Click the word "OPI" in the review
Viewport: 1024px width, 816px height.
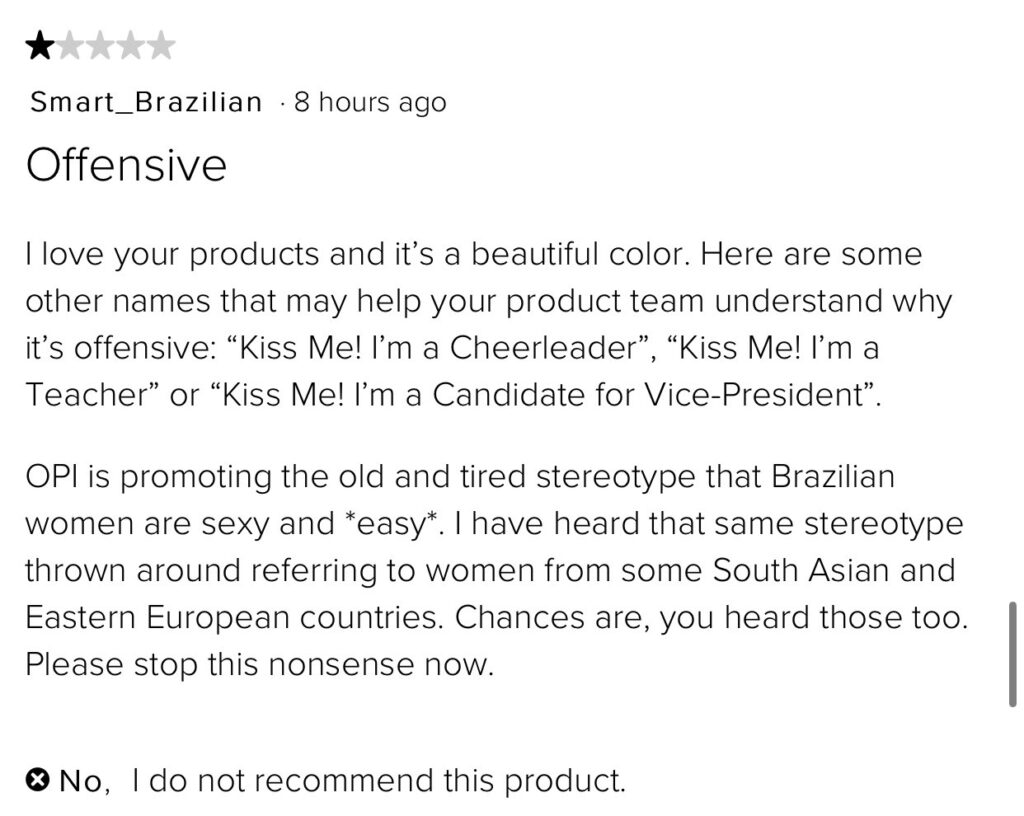[x=51, y=477]
